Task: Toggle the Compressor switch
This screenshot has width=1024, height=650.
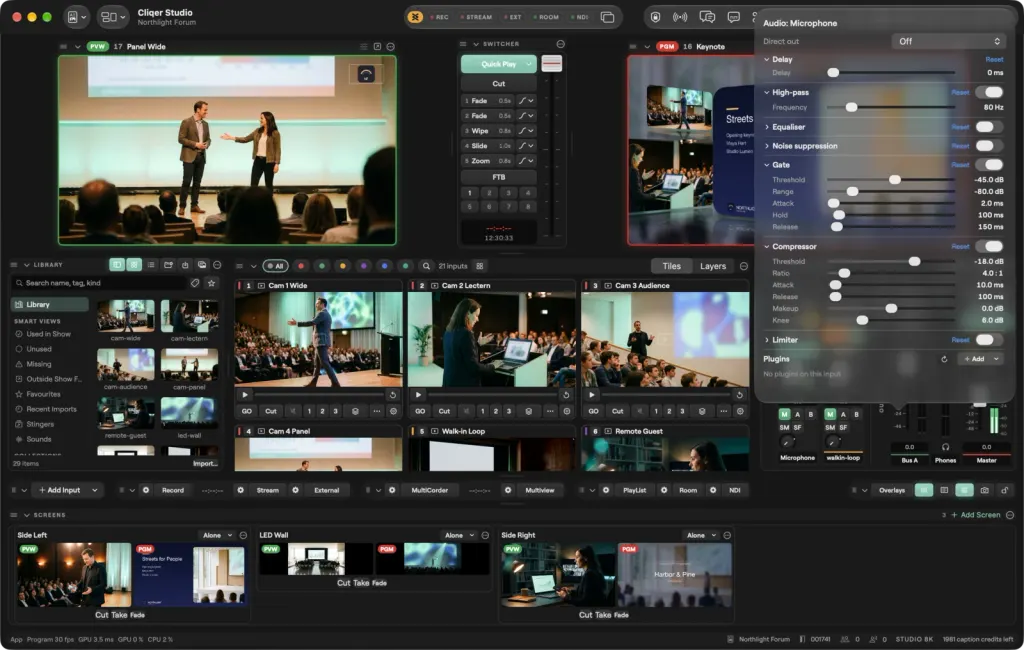Action: [x=989, y=246]
